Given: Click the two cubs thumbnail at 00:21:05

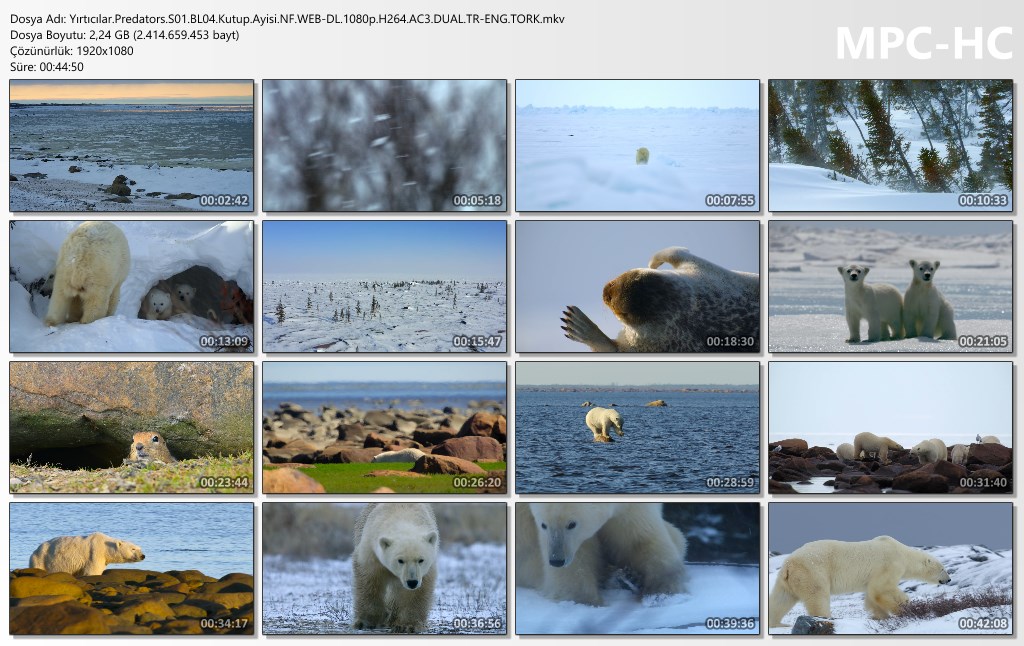Looking at the screenshot, I should (891, 287).
